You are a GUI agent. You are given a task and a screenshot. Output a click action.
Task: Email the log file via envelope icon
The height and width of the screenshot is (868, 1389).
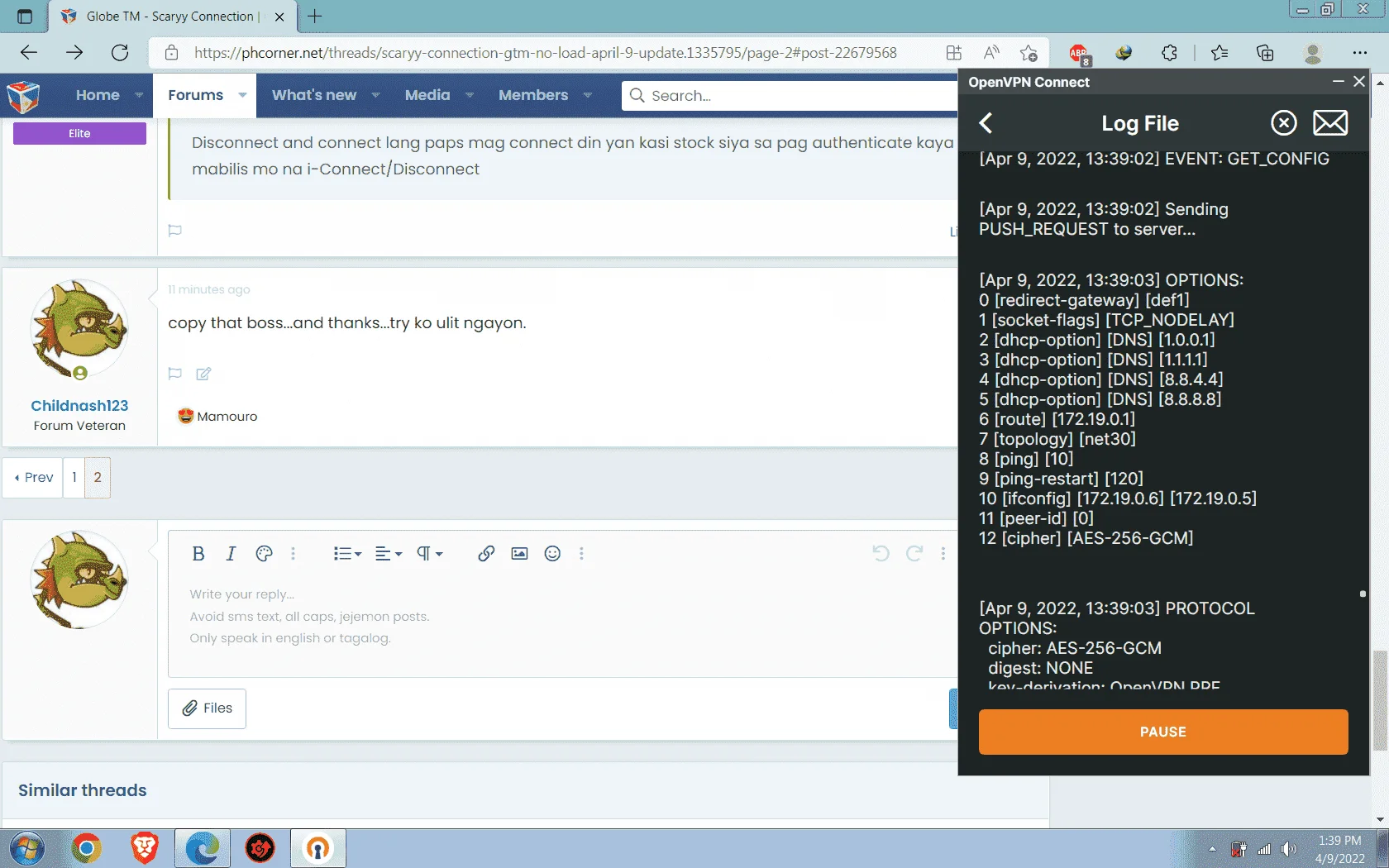tap(1330, 123)
